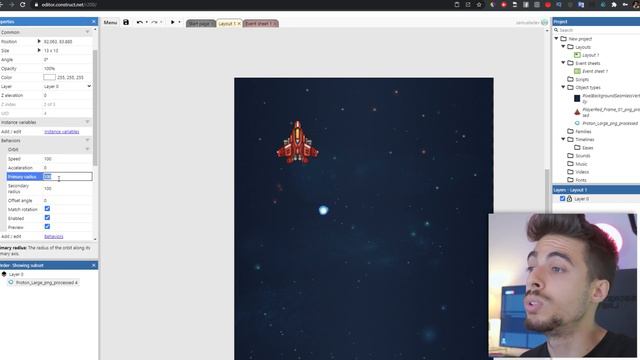The image size is (640, 360).
Task: Click the user account avatar icon
Action: coord(544,22)
